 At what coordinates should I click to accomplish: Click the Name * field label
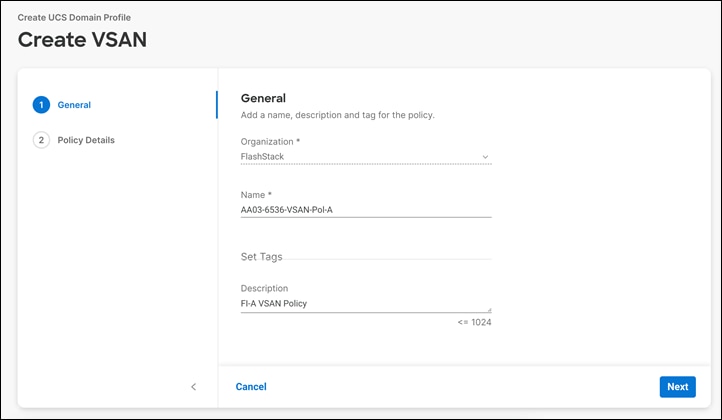coord(256,195)
